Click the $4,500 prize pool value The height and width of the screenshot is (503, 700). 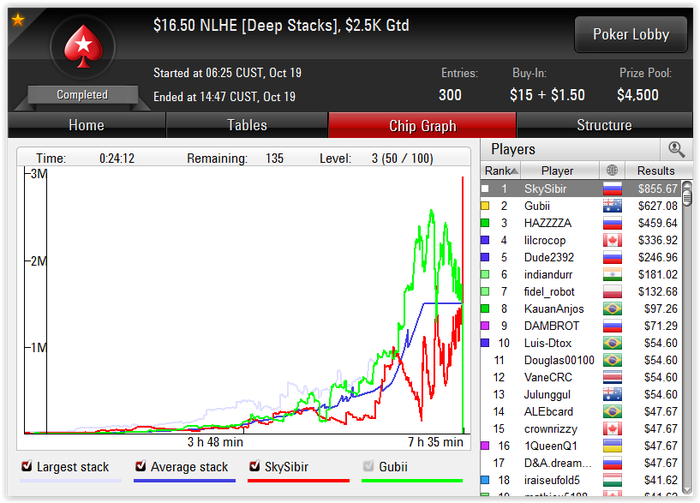[638, 95]
